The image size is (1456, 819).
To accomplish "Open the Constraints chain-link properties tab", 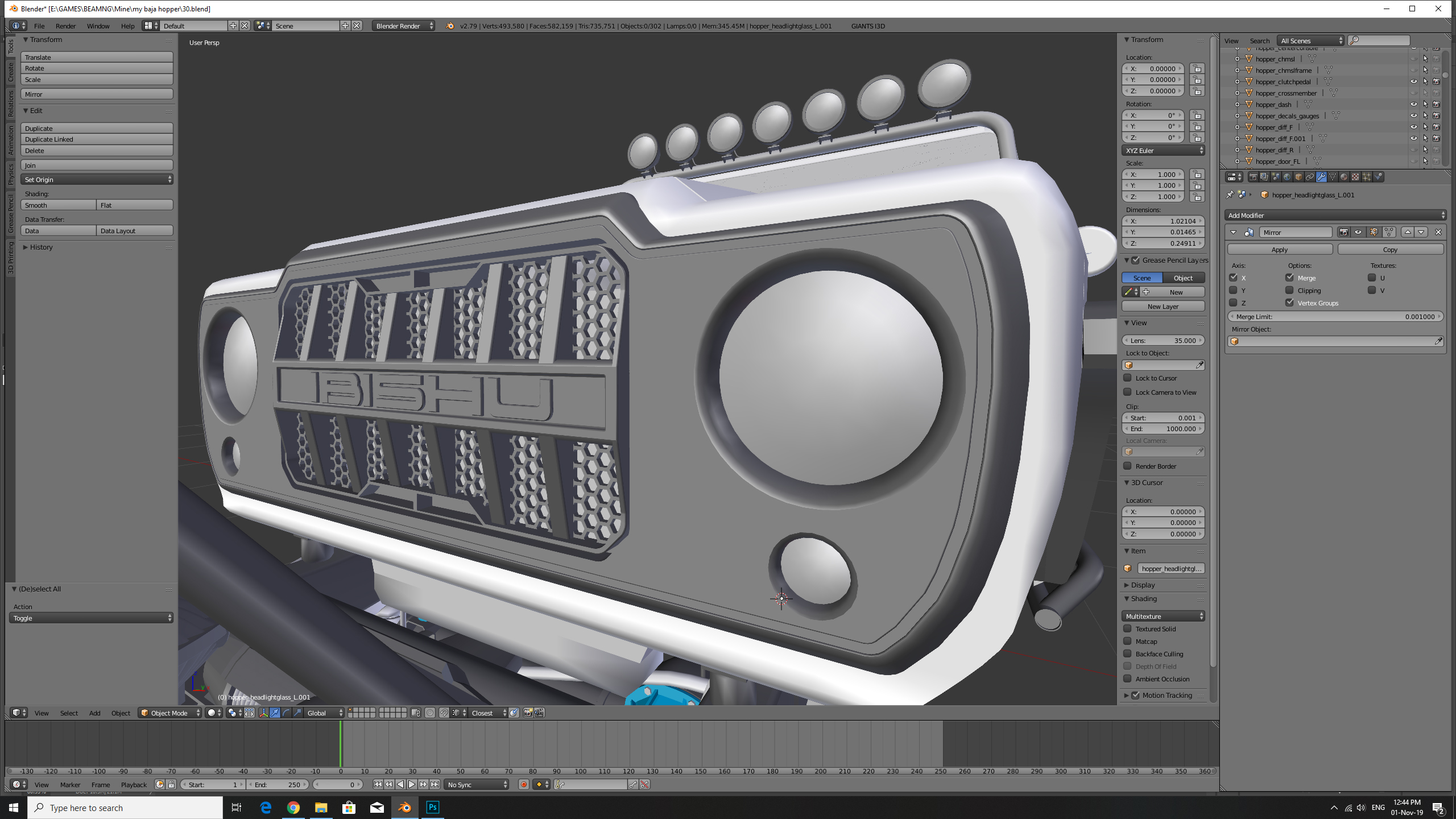I will tap(1310, 177).
